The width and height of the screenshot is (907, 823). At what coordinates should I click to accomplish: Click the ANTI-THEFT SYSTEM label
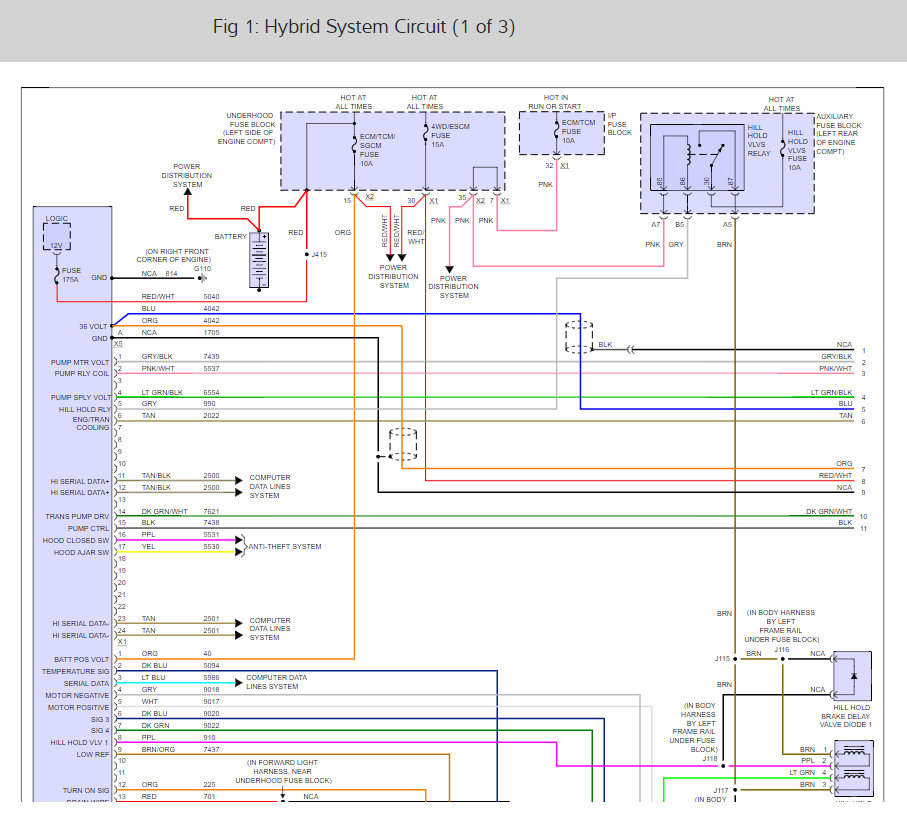[x=285, y=547]
